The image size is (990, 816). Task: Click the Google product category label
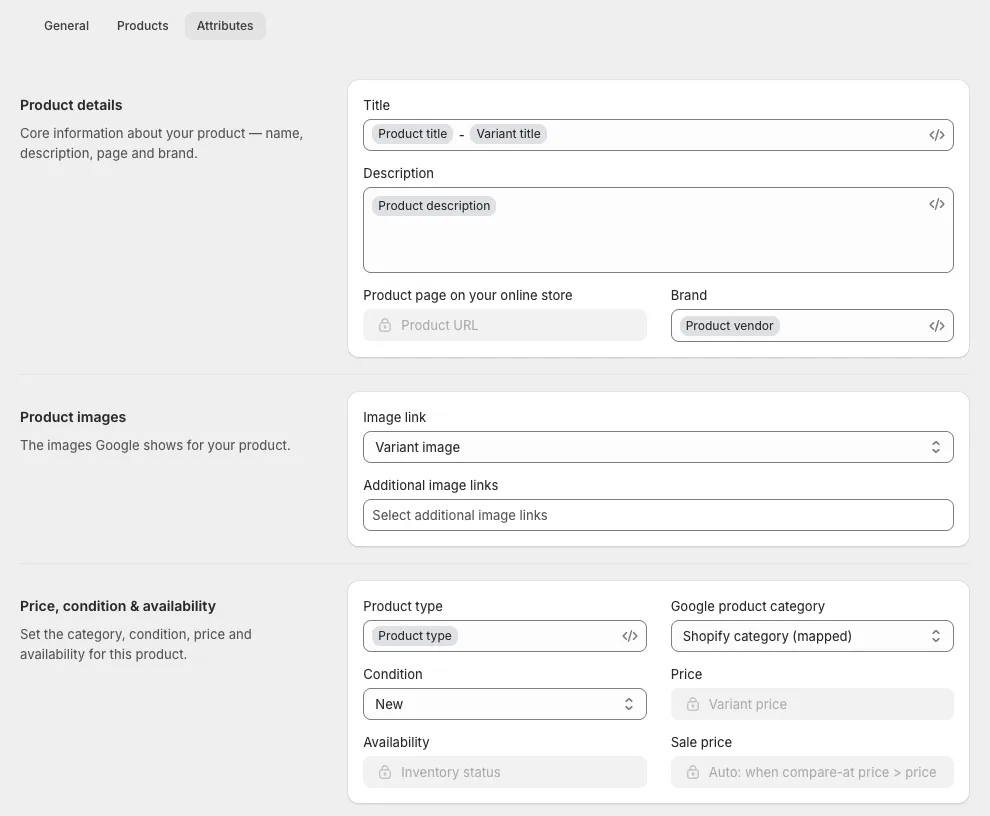[x=748, y=606]
